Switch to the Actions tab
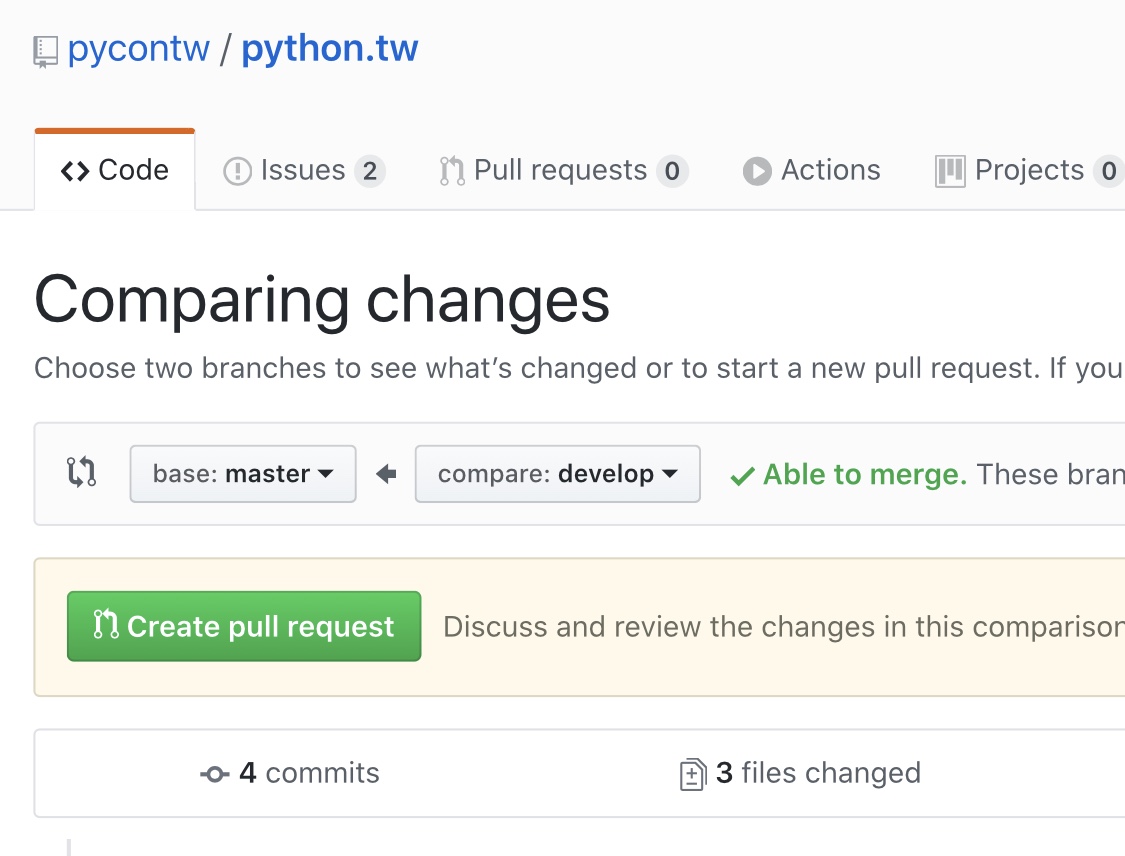 [x=831, y=170]
